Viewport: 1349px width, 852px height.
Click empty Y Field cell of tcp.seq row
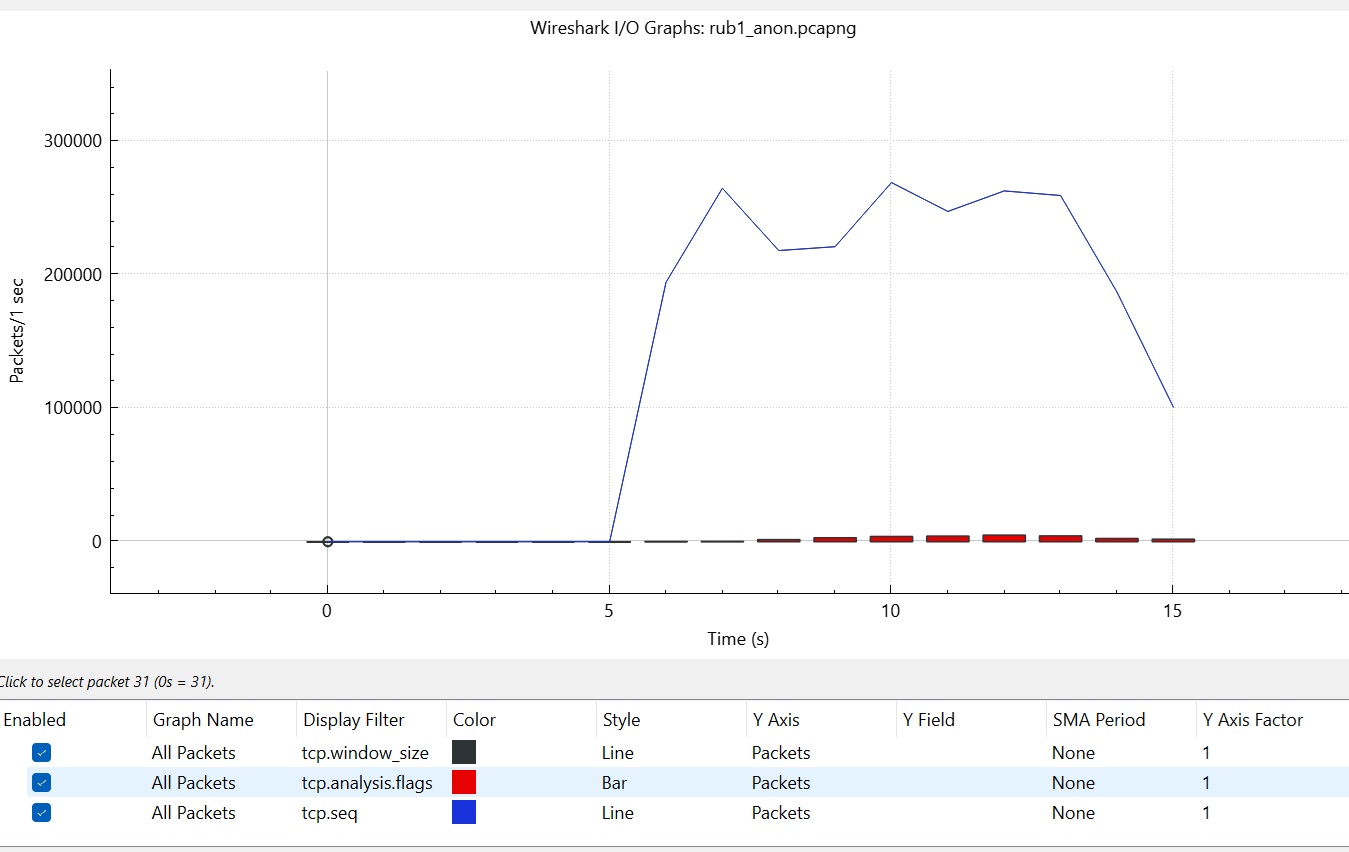(x=970, y=813)
